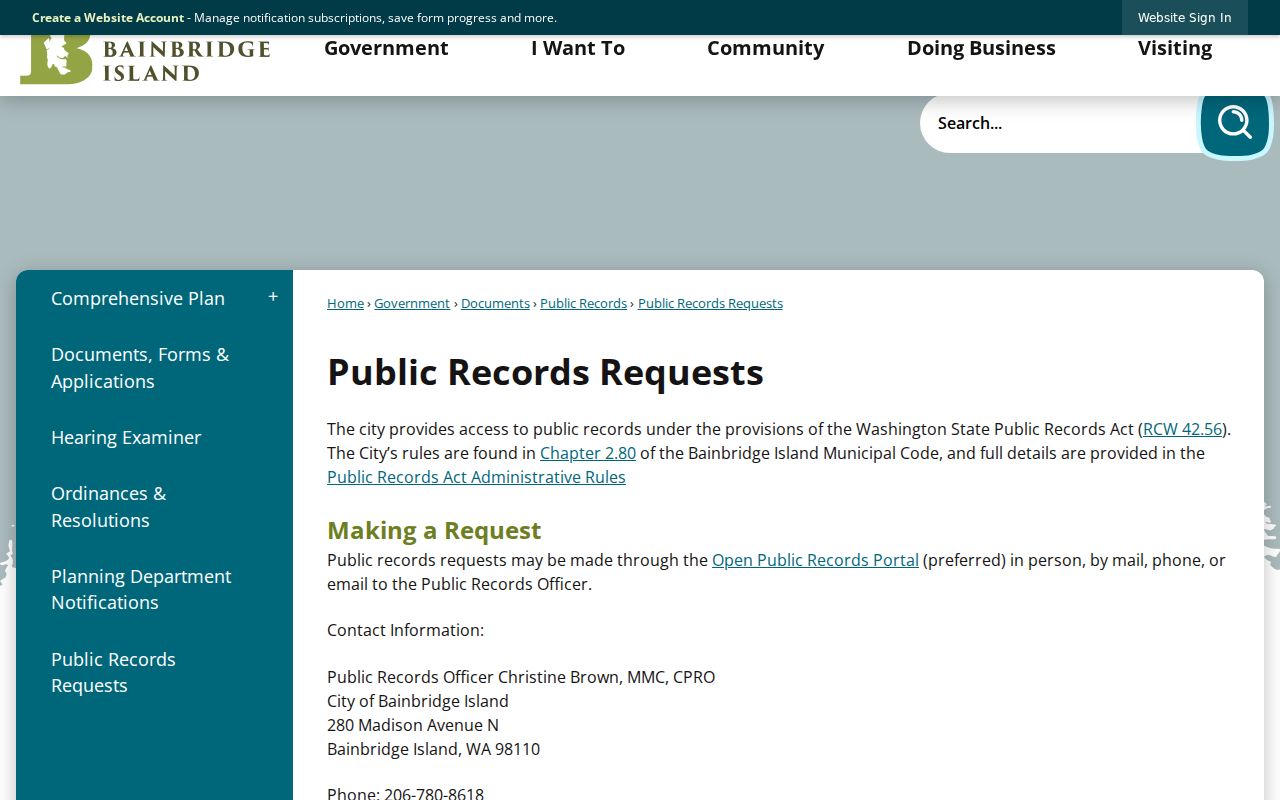Image resolution: width=1280 pixels, height=800 pixels.
Task: Click the Contact Information: text
Action: tap(405, 630)
